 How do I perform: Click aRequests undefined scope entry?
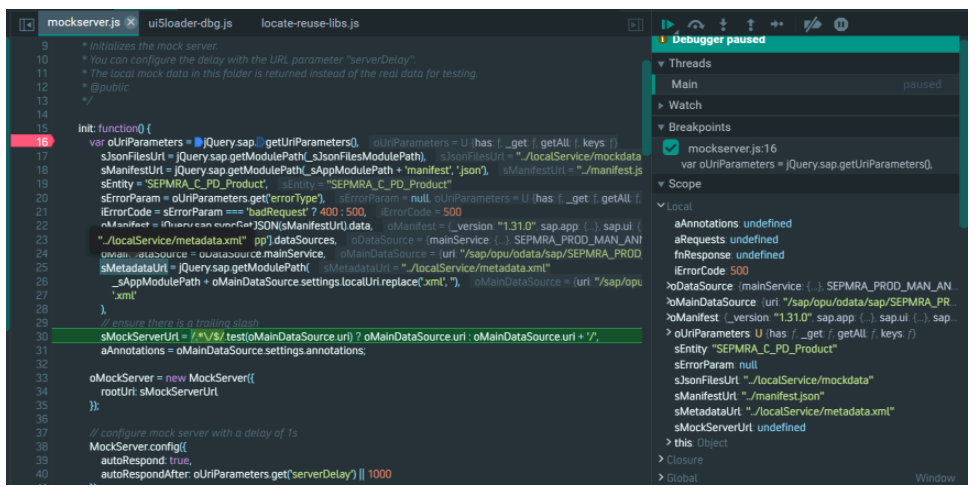726,239
